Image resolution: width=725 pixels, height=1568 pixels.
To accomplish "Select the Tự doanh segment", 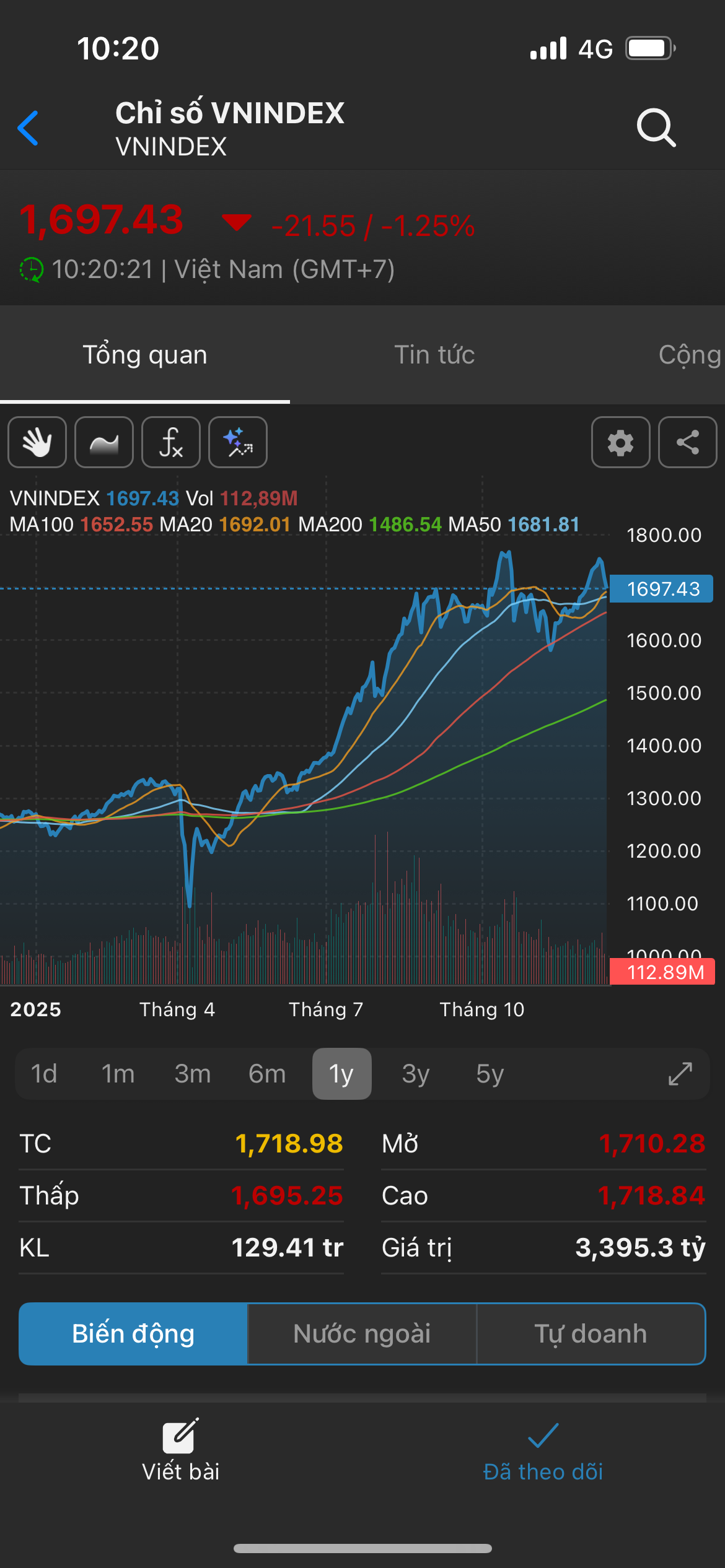I will 591,1333.
